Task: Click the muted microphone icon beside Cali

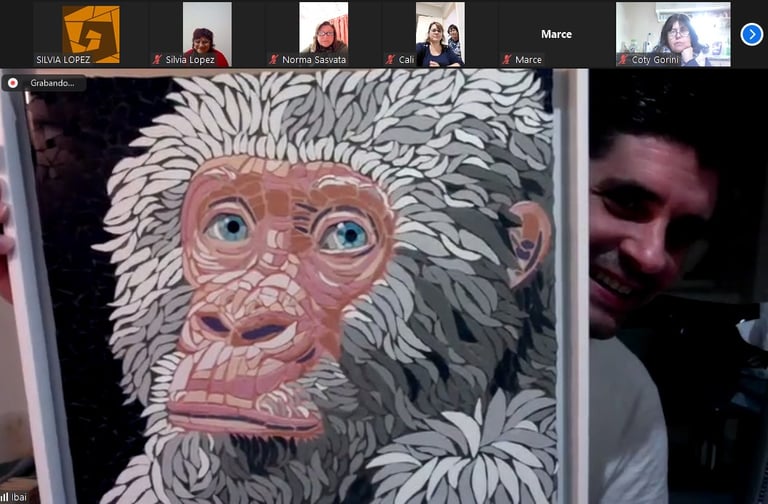Action: pyautogui.click(x=390, y=60)
